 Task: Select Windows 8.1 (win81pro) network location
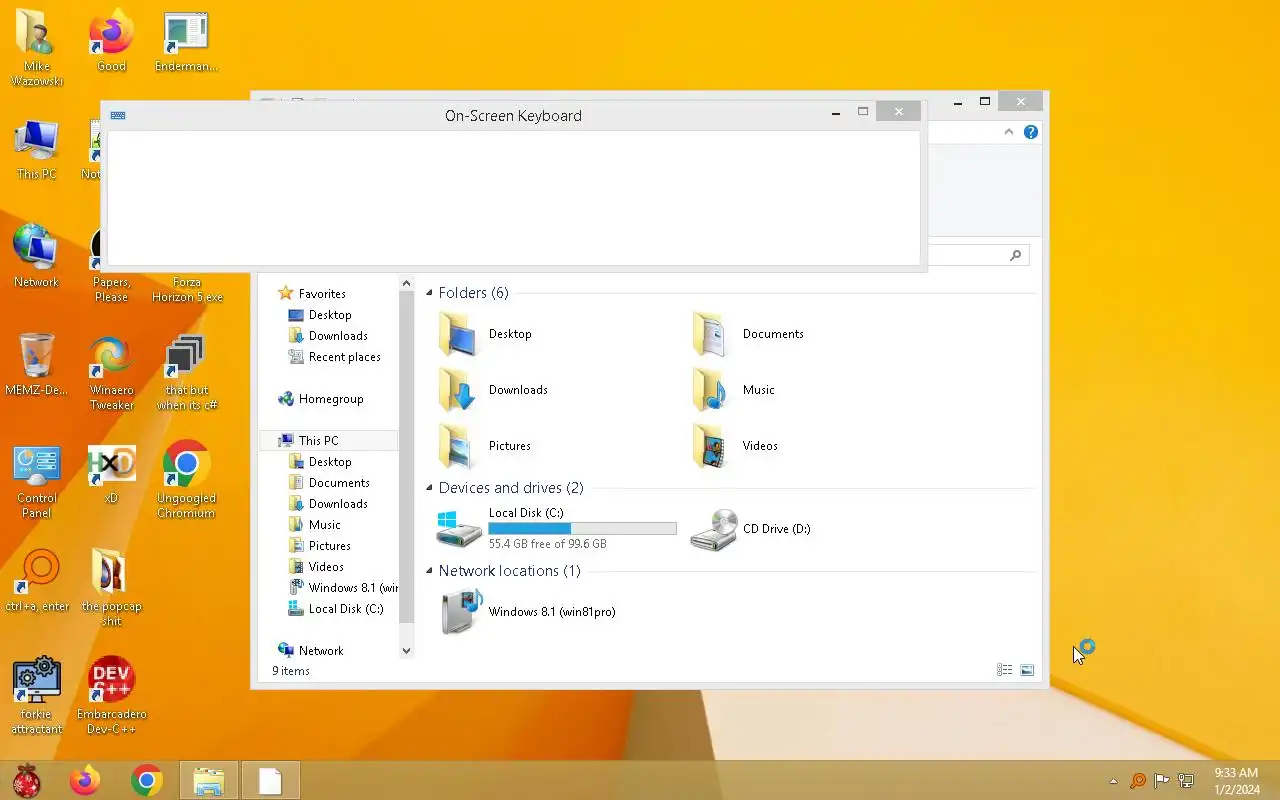pyautogui.click(x=529, y=612)
